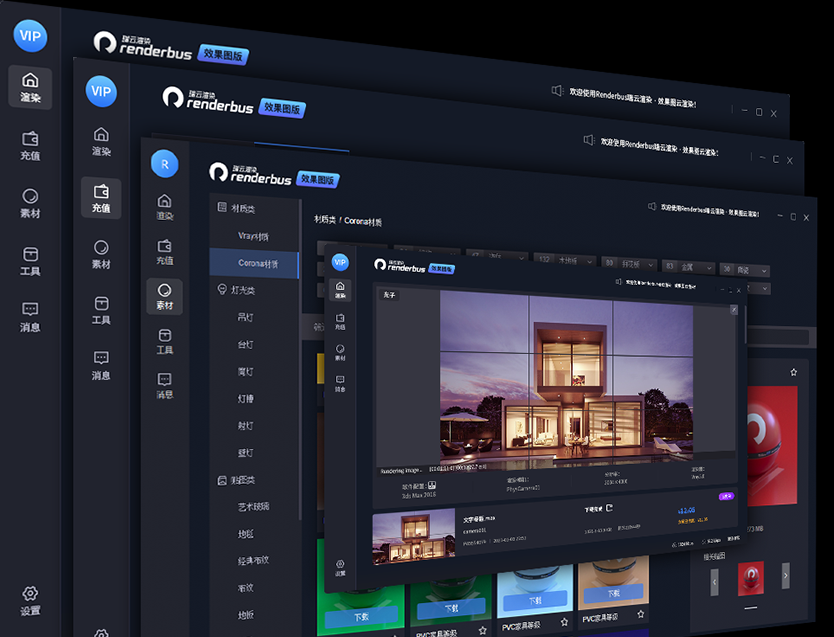
Task: Click the house render thumbnail in the task list
Action: click(x=414, y=535)
